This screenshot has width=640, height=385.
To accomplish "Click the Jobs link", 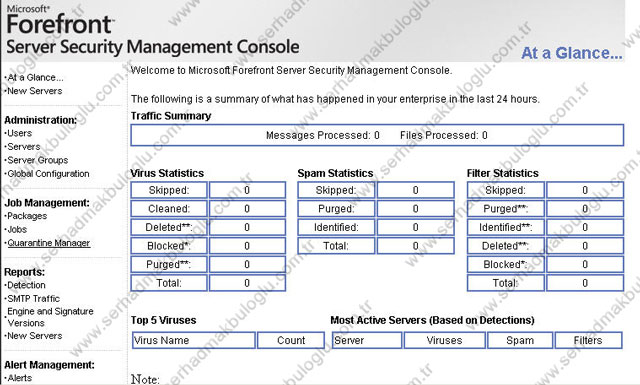I will tap(17, 229).
